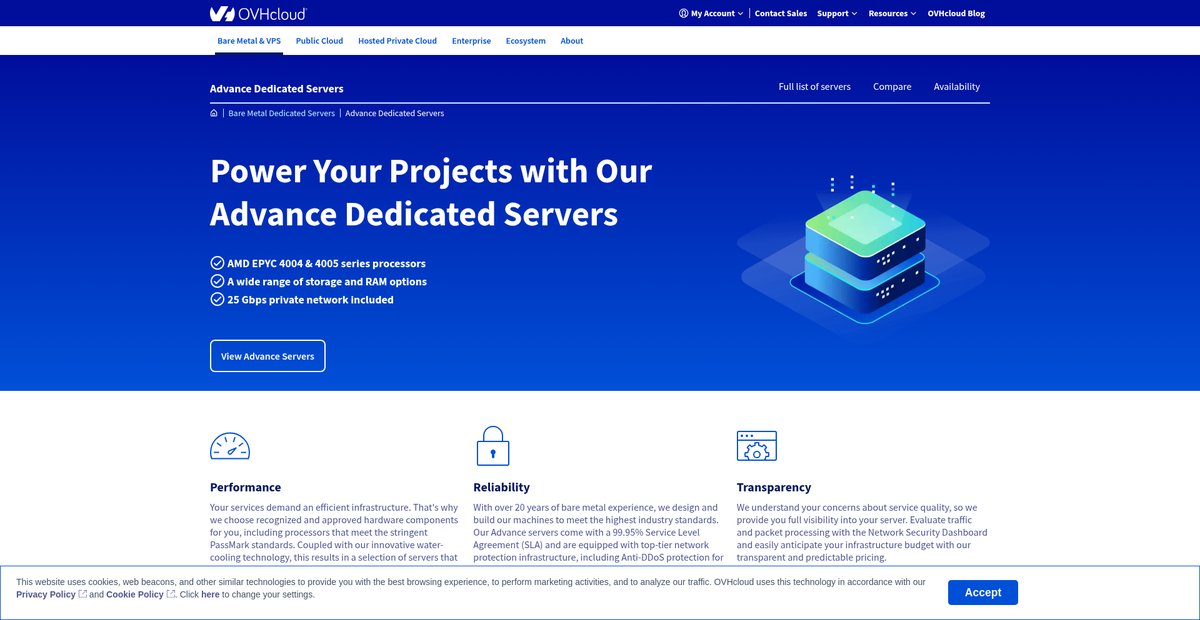Click the Performance speedometer icon
Viewport: 1200px width, 620px height.
click(230, 446)
